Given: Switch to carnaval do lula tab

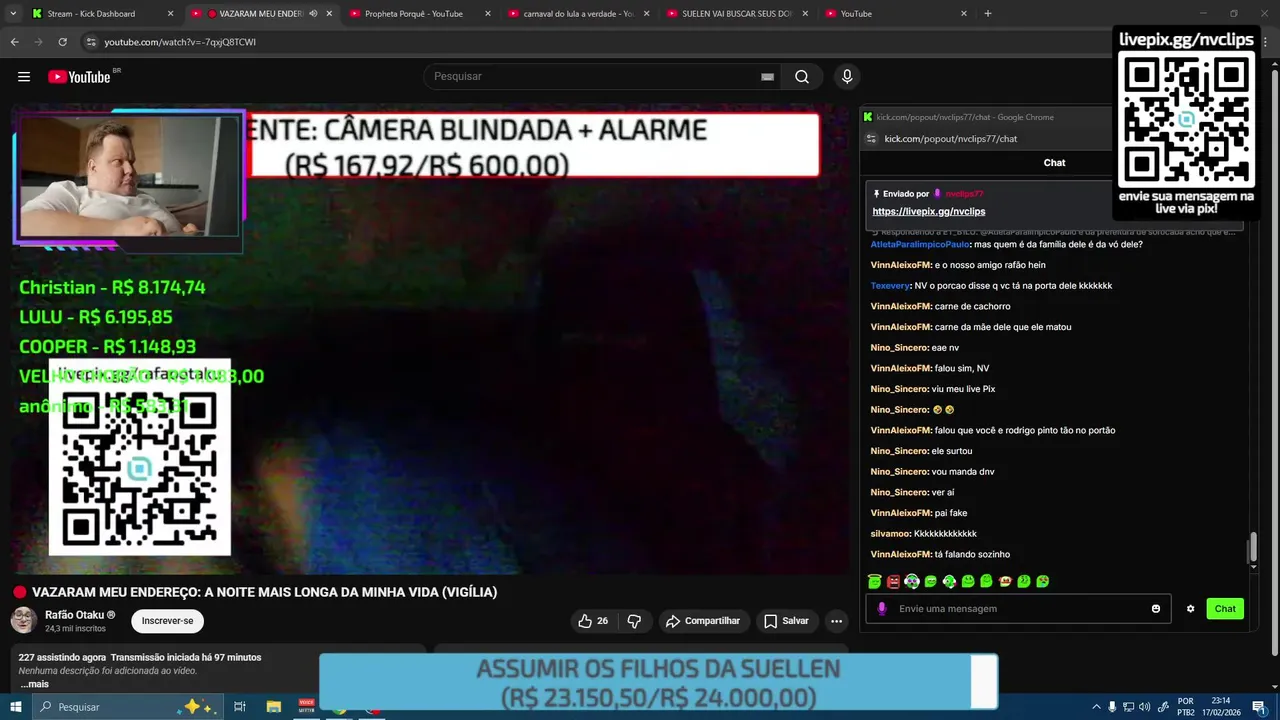Looking at the screenshot, I should pyautogui.click(x=578, y=14).
